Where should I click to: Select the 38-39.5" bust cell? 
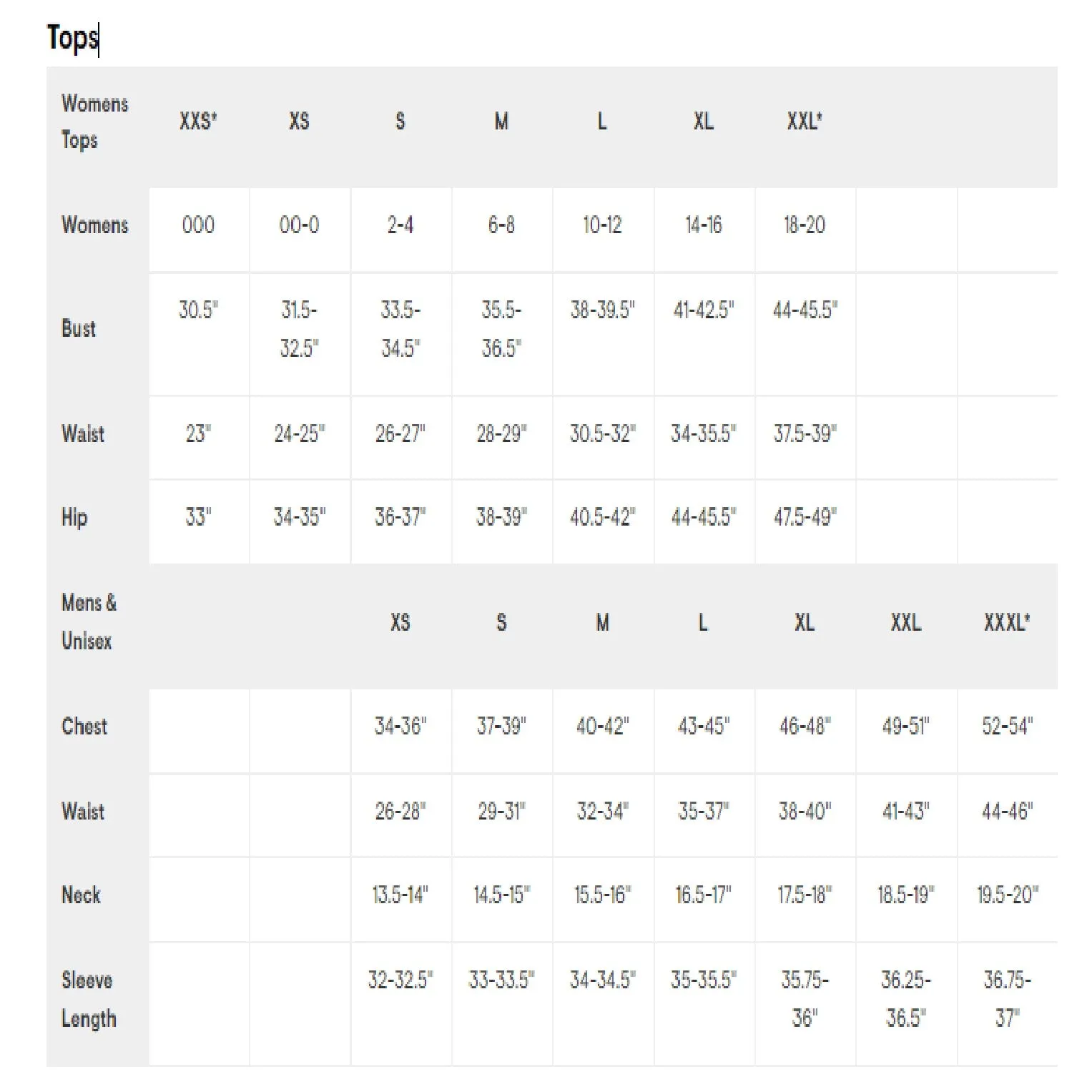click(x=602, y=310)
